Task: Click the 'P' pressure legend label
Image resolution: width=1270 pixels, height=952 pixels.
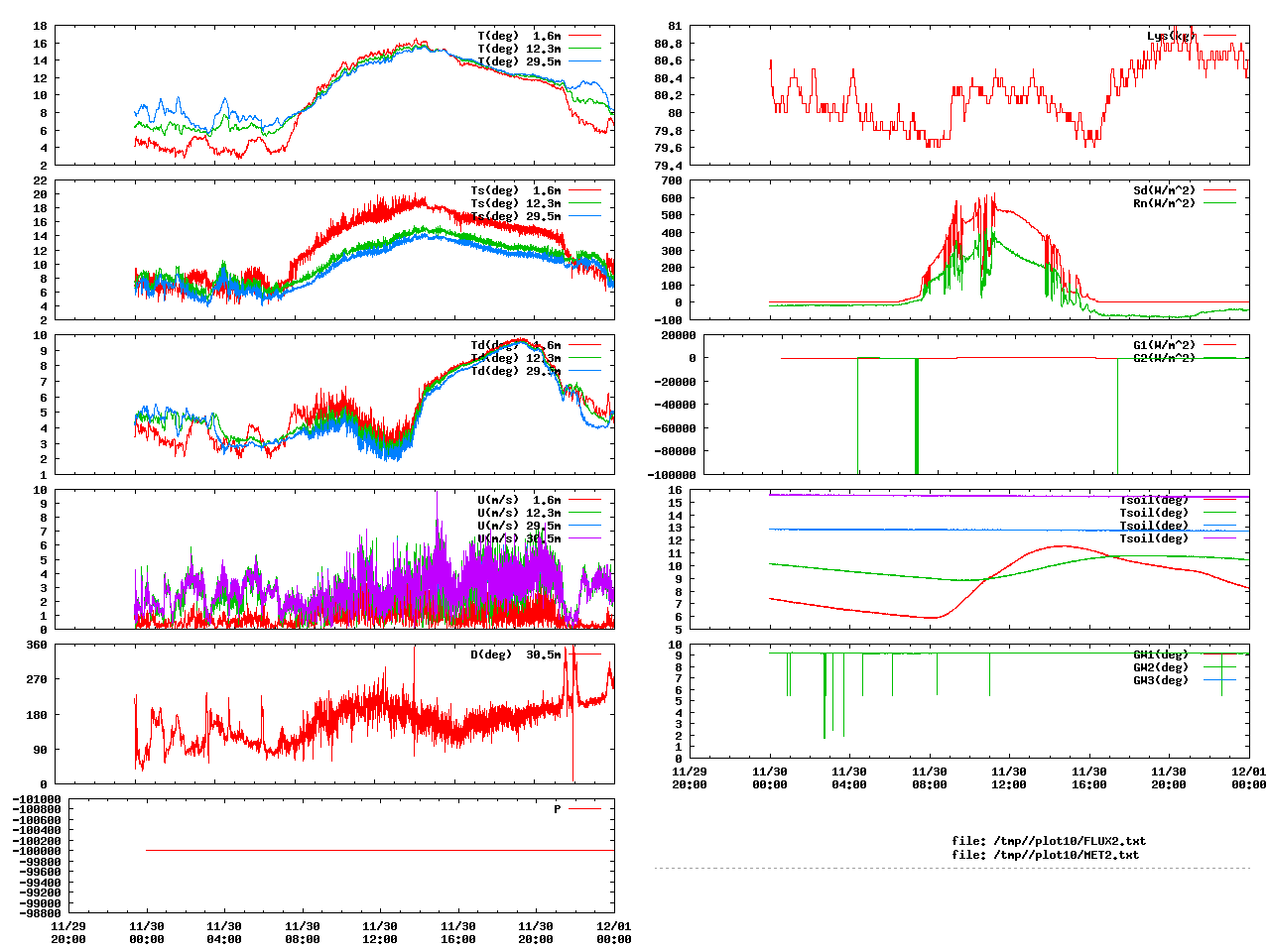Action: click(x=557, y=809)
